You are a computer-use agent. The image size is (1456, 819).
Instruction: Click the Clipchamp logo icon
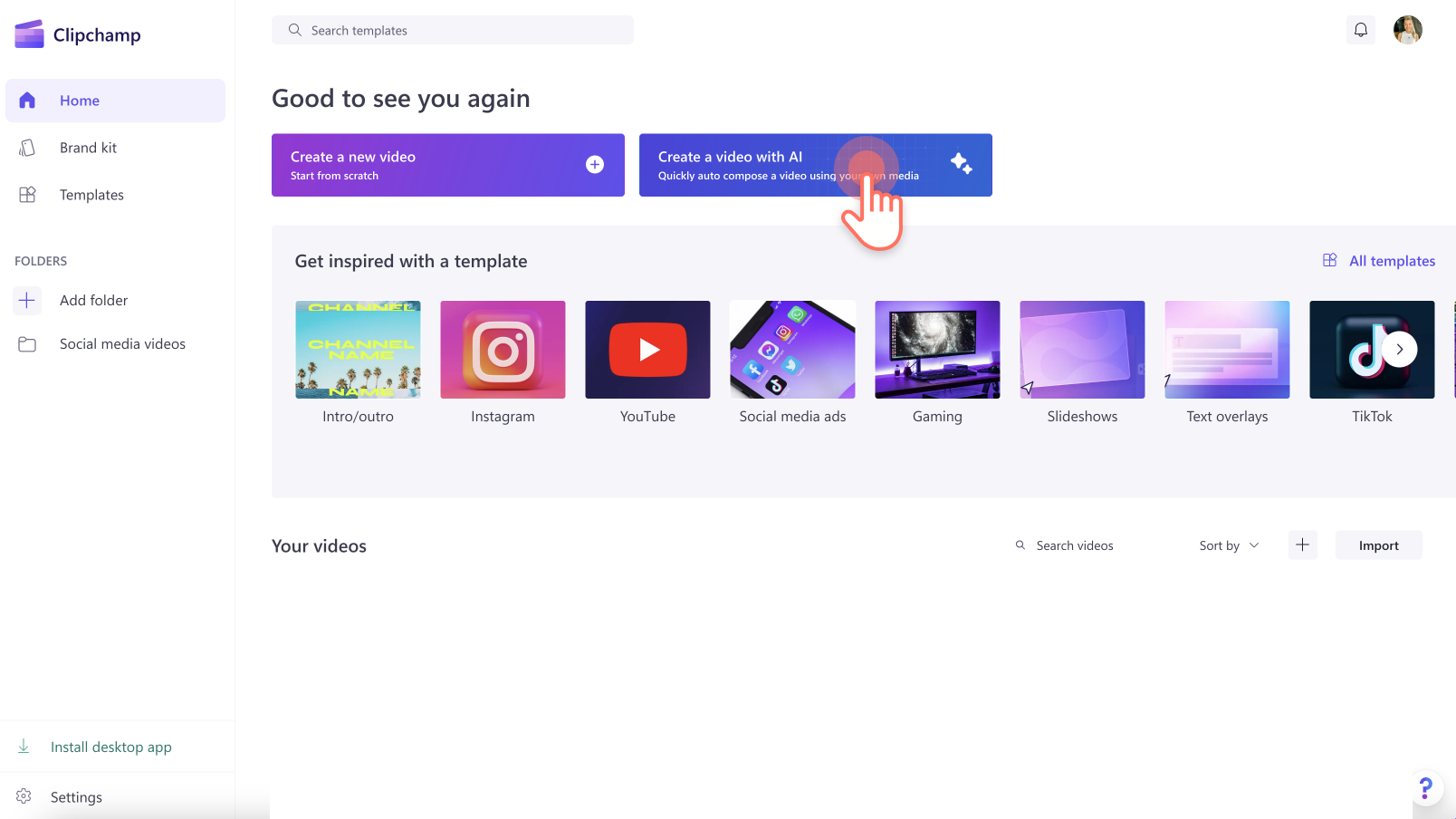tap(29, 34)
